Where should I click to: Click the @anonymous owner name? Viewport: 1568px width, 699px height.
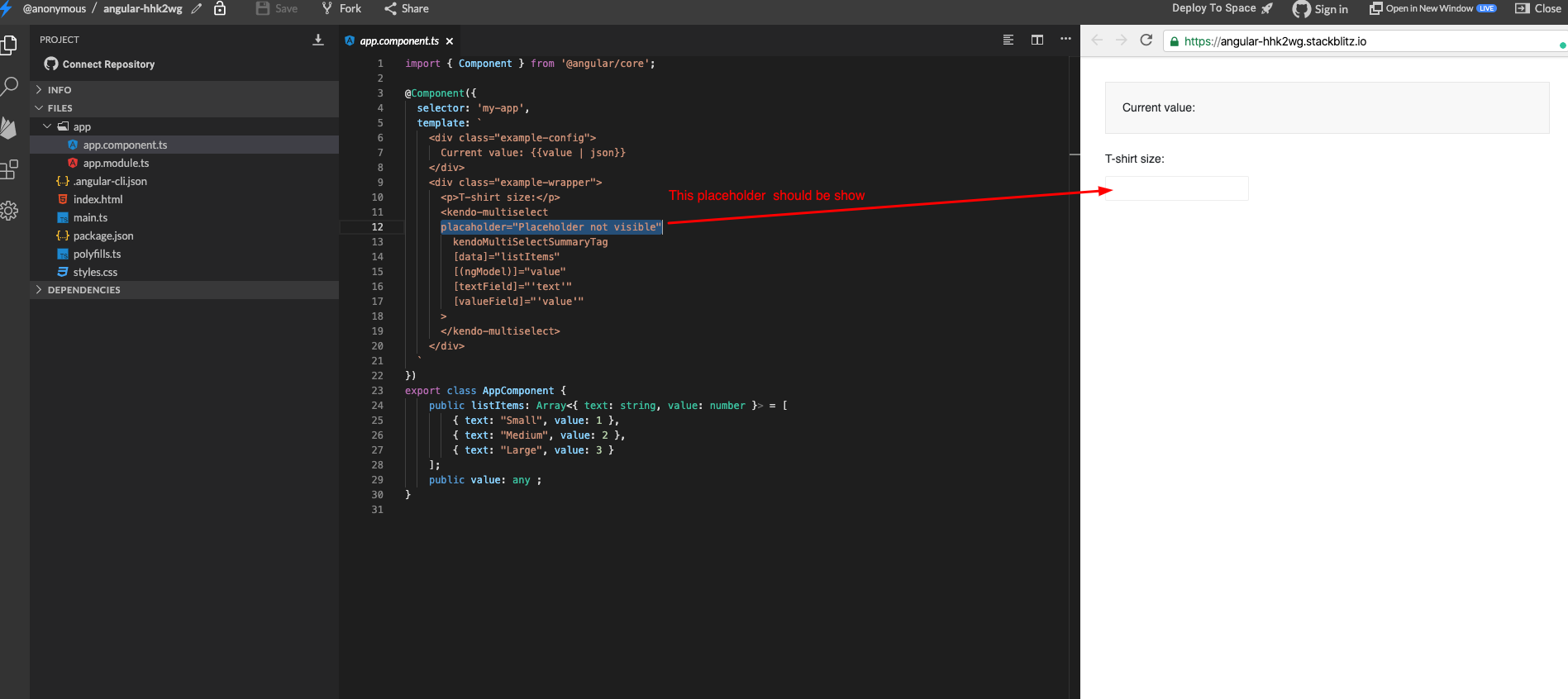55,8
